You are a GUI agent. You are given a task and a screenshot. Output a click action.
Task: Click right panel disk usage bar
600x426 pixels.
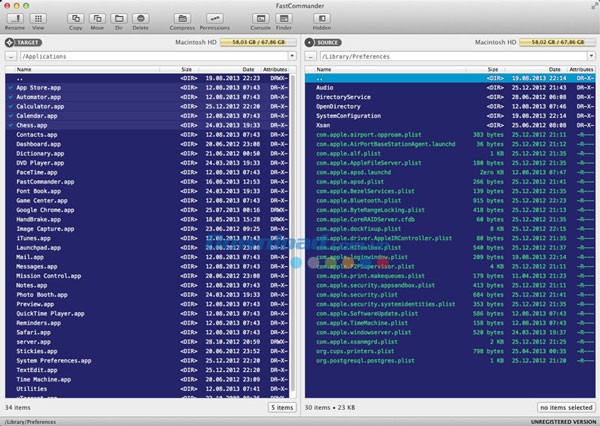[558, 42]
